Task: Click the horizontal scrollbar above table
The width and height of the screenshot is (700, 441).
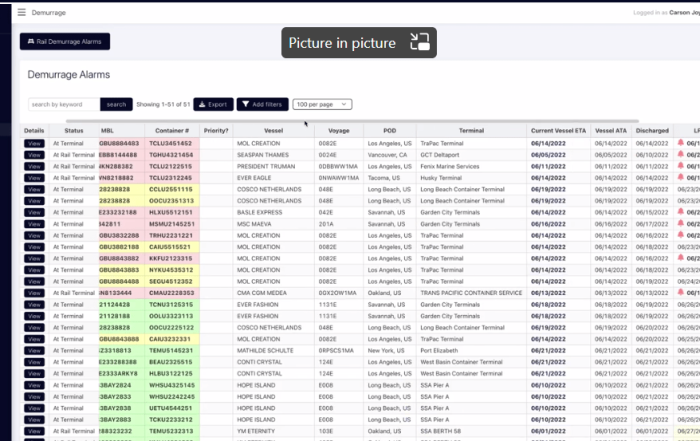Action: (x=352, y=121)
